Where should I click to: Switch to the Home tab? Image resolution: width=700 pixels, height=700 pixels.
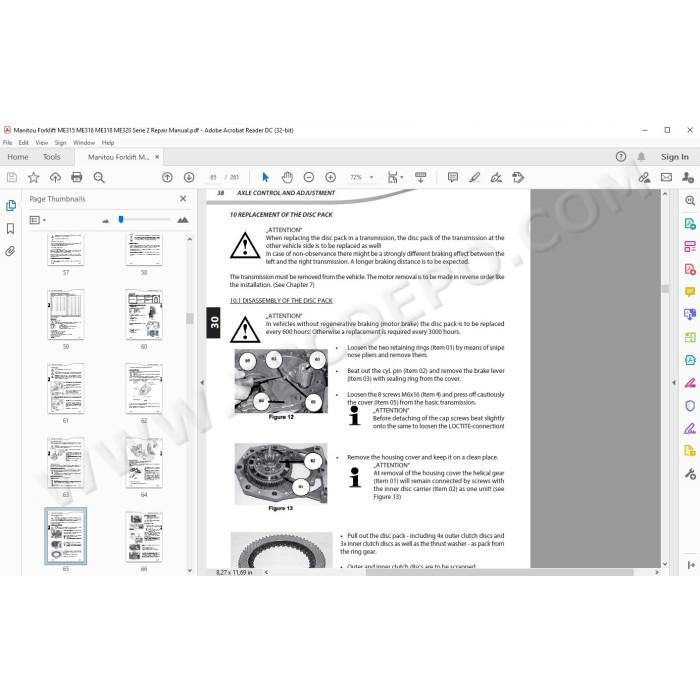click(x=18, y=157)
